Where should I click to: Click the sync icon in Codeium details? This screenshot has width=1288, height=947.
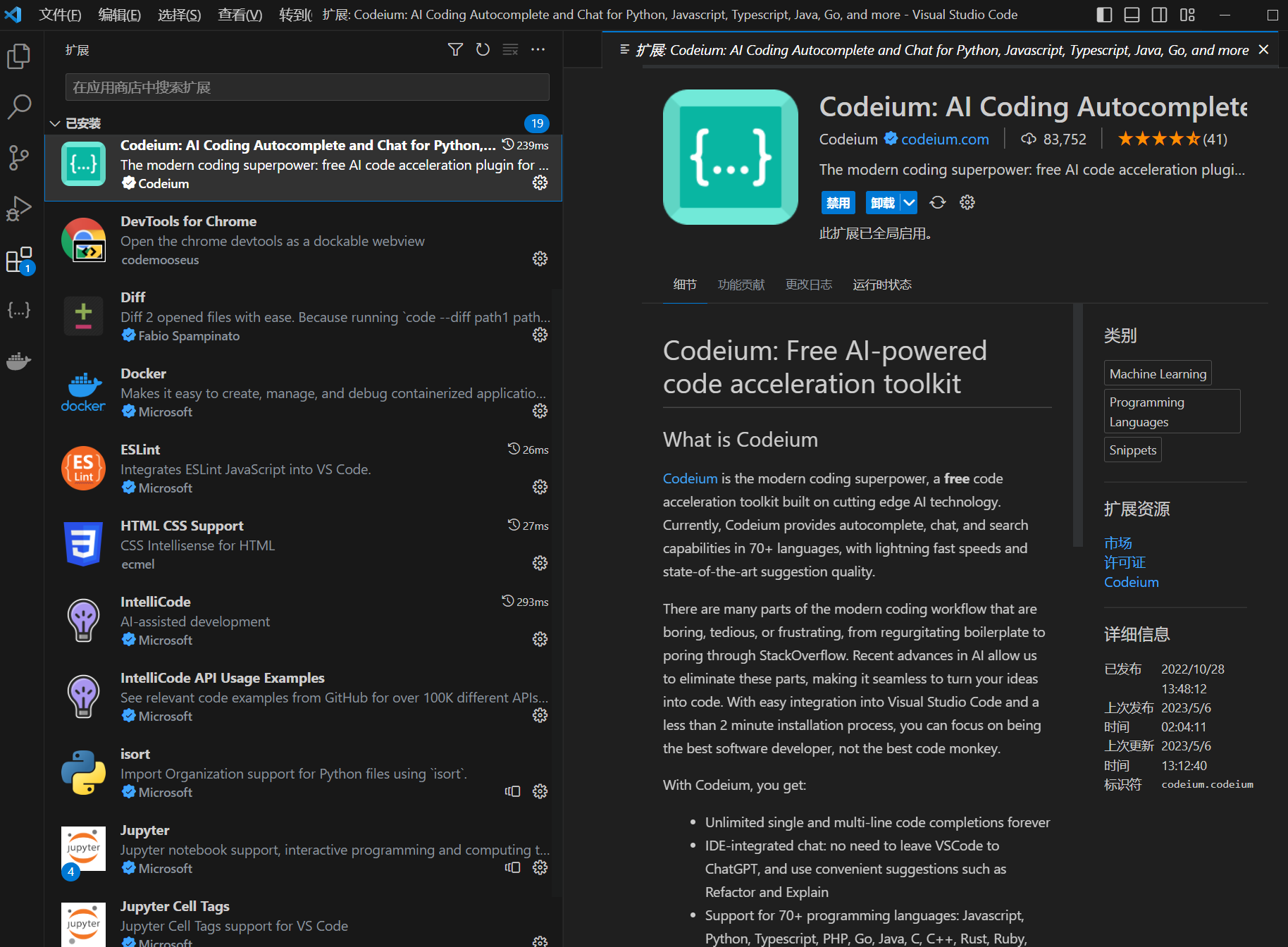pos(937,203)
